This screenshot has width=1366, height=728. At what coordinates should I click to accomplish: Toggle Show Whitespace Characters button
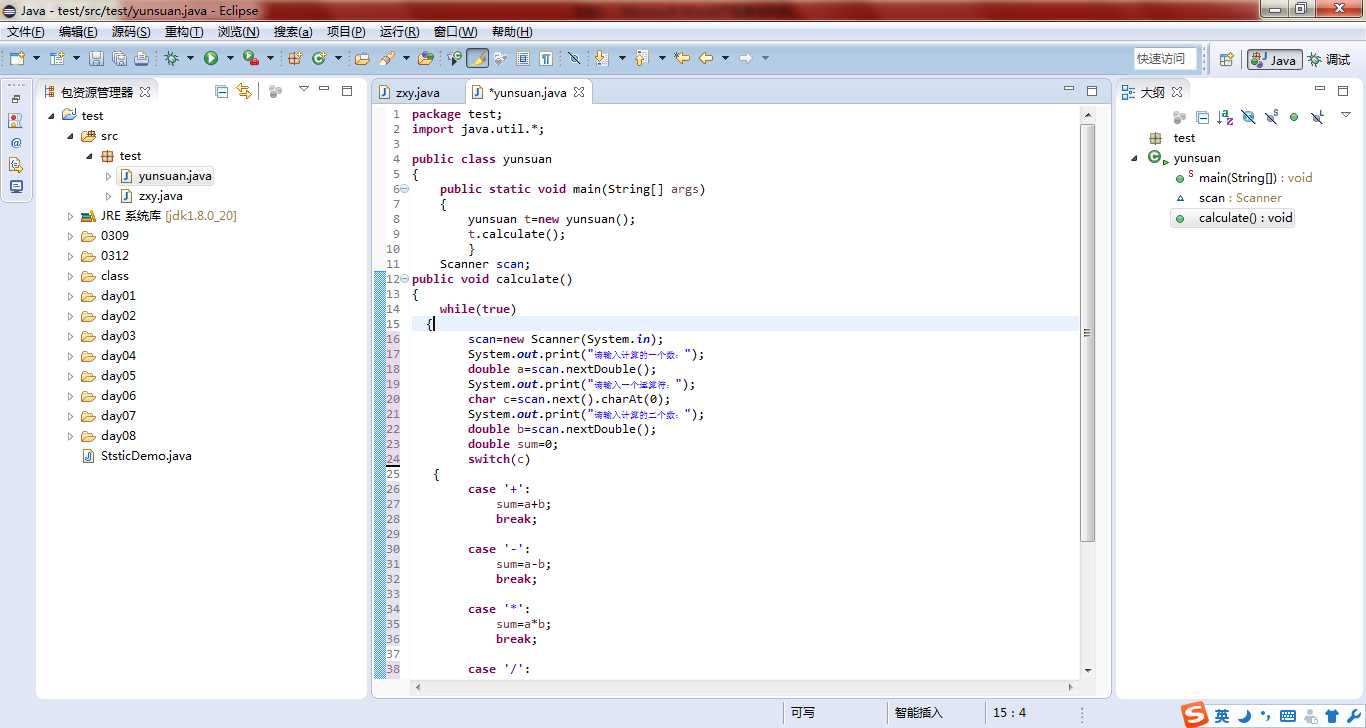pyautogui.click(x=546, y=58)
